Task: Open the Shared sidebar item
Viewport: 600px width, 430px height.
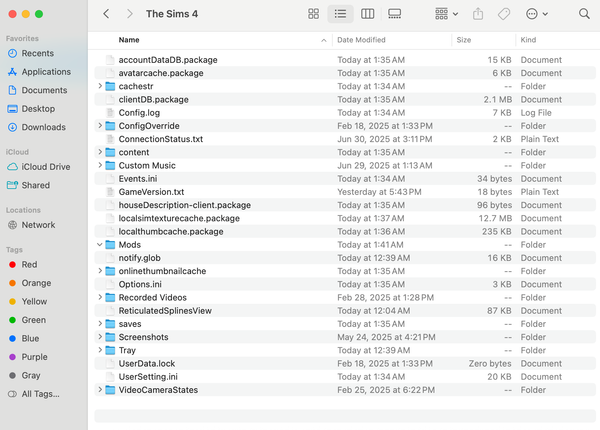Action: point(35,185)
